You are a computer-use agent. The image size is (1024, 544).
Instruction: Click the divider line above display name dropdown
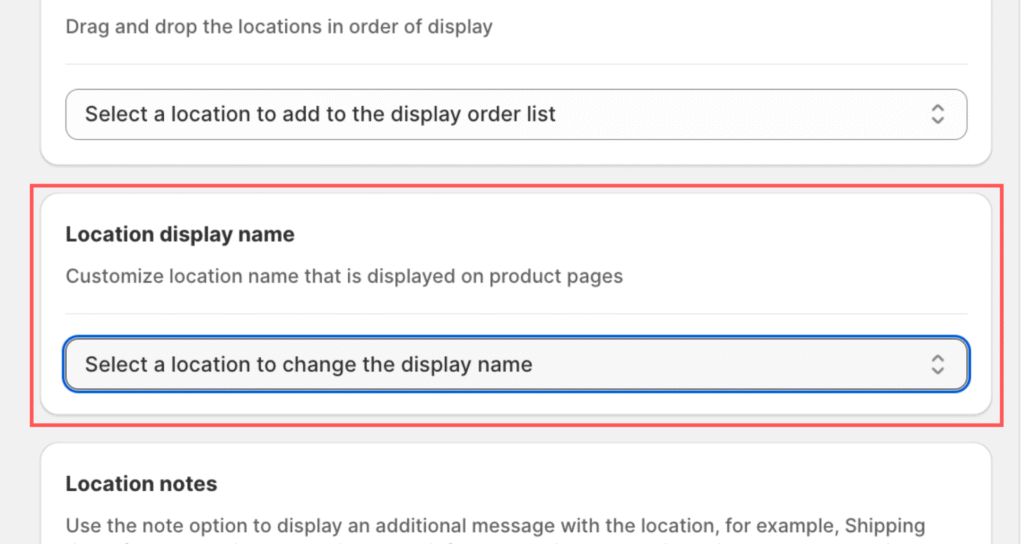tap(515, 314)
